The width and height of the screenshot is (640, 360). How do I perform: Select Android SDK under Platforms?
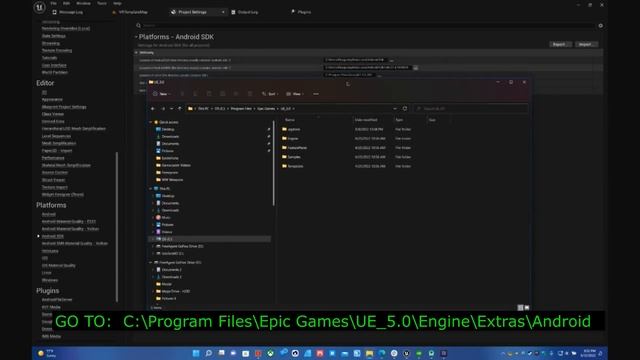click(x=53, y=236)
